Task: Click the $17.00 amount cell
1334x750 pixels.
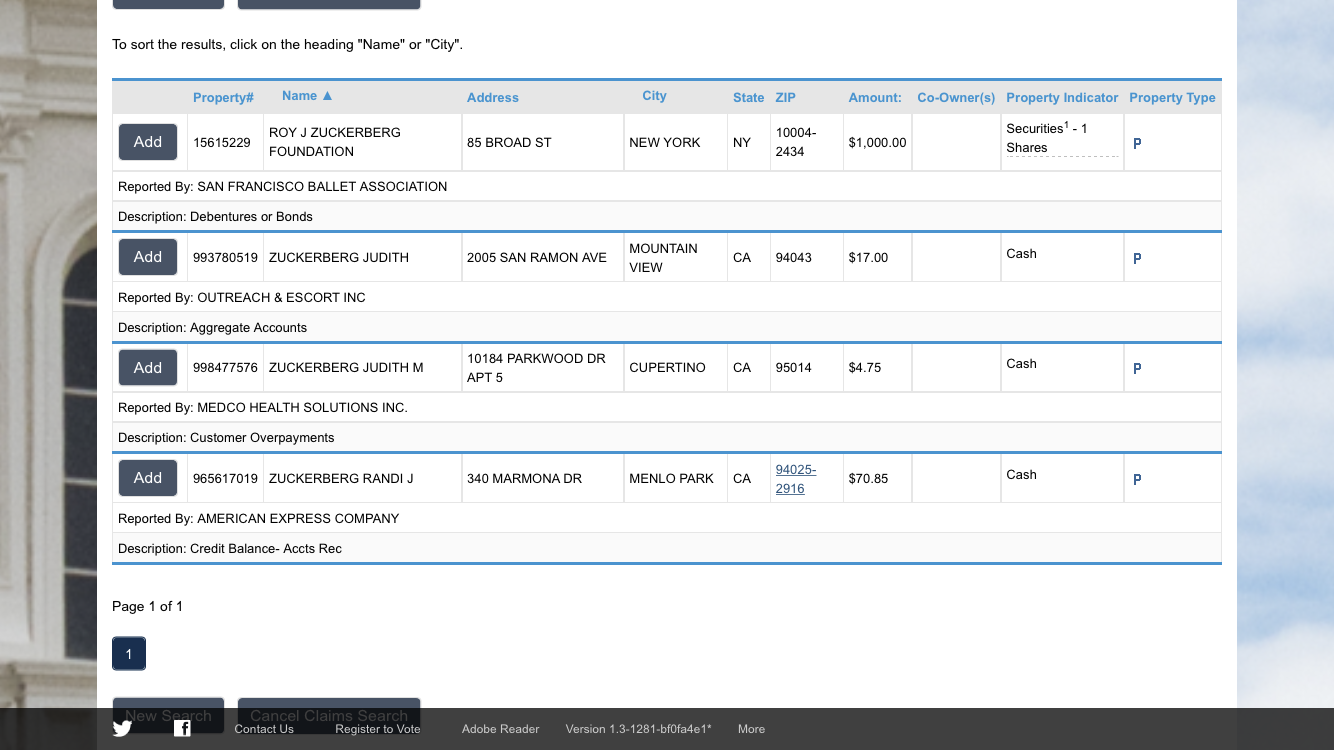Action: [877, 257]
